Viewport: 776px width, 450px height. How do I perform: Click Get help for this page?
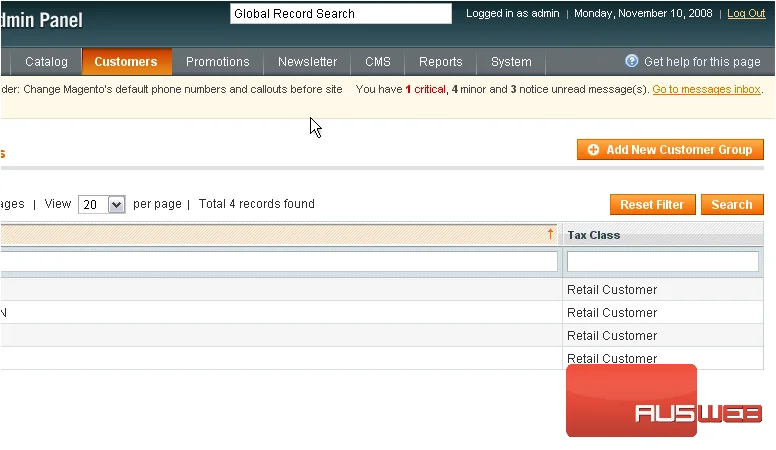(702, 62)
